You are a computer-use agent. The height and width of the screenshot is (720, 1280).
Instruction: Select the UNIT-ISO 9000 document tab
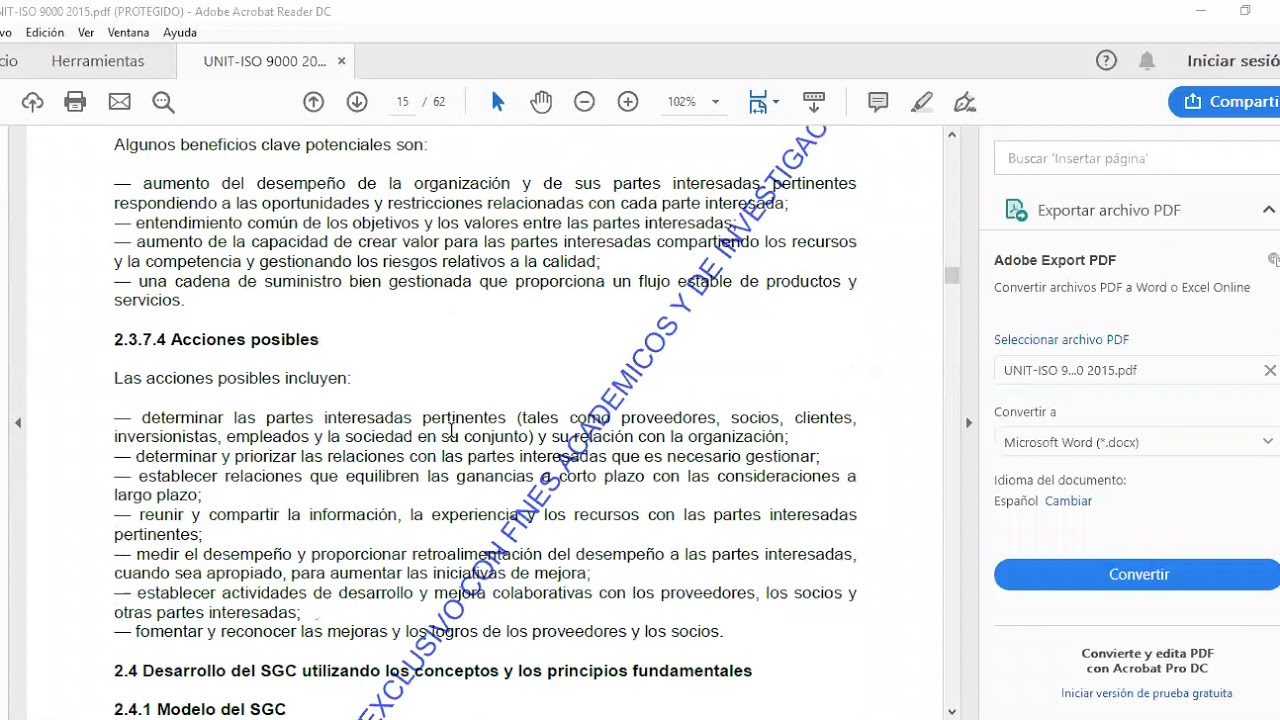click(265, 61)
